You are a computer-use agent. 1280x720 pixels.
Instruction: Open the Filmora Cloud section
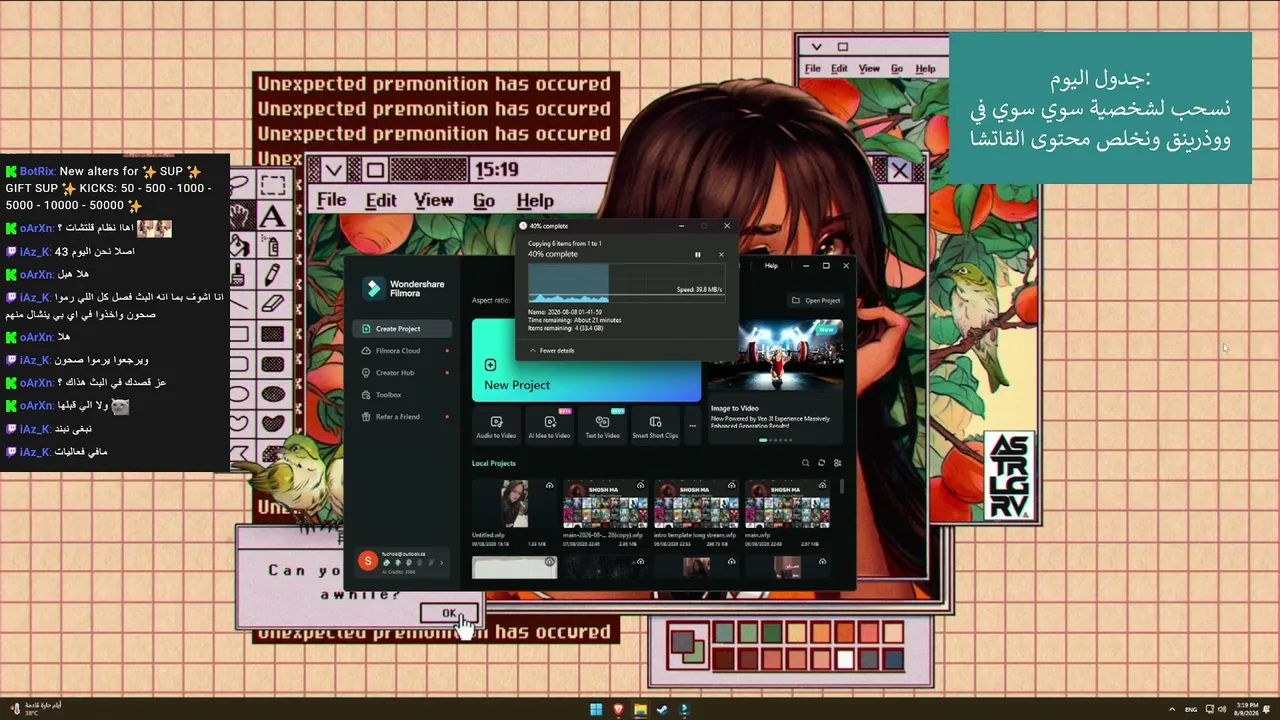[402, 351]
